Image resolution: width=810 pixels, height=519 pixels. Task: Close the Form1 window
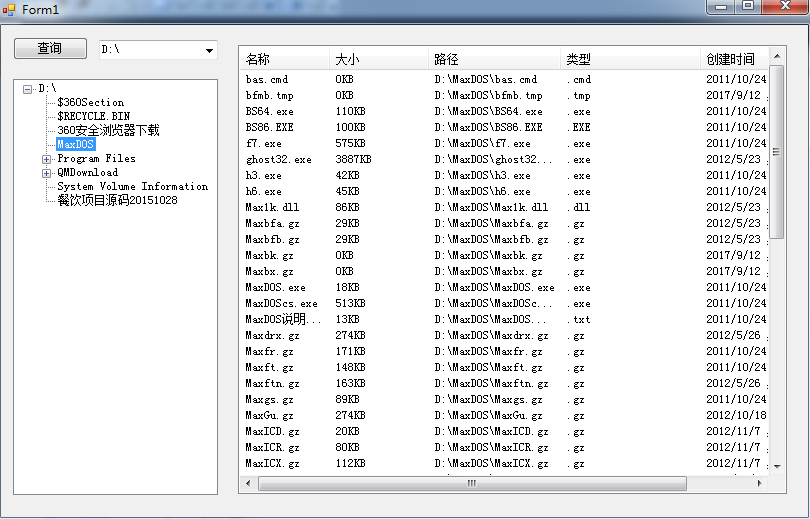785,7
